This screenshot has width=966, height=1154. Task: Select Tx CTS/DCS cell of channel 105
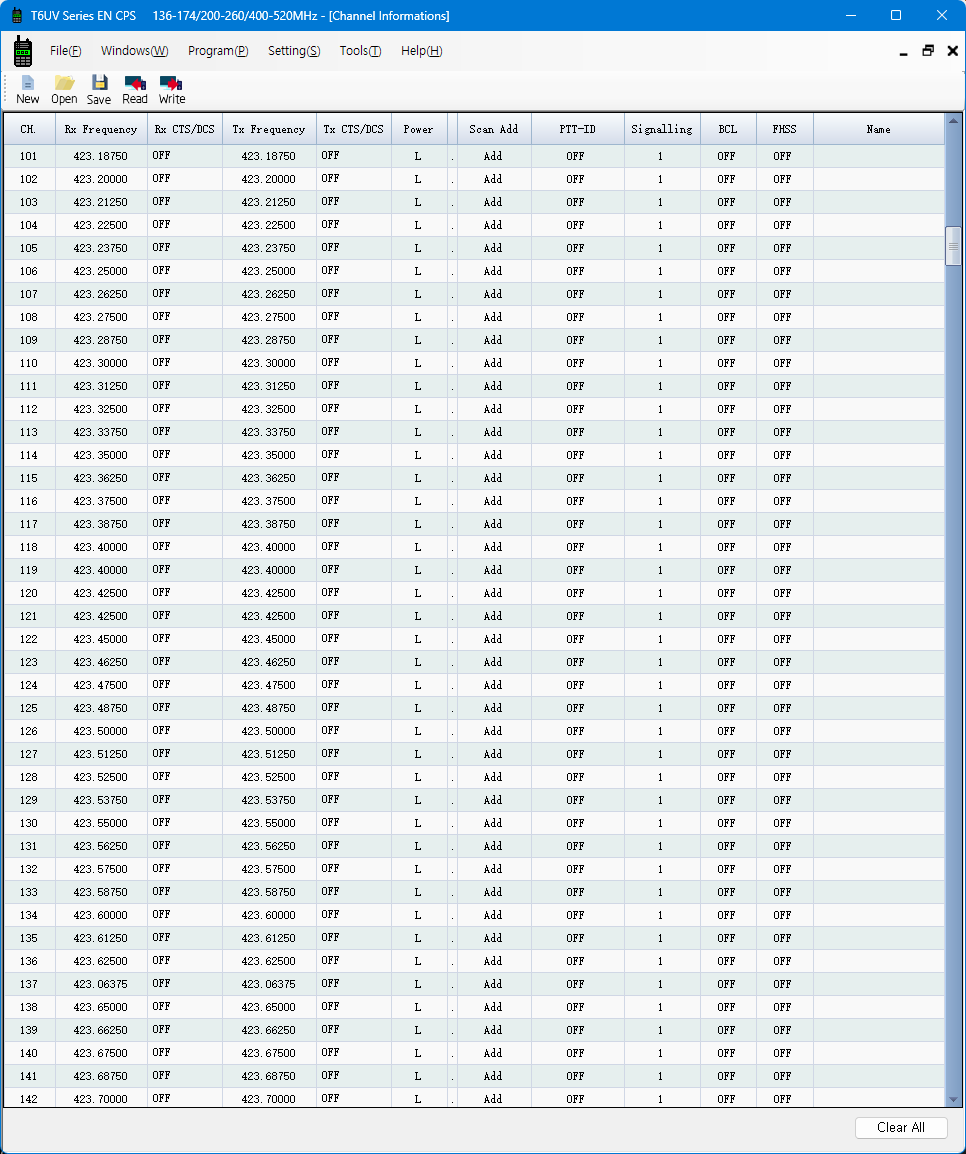click(x=353, y=248)
